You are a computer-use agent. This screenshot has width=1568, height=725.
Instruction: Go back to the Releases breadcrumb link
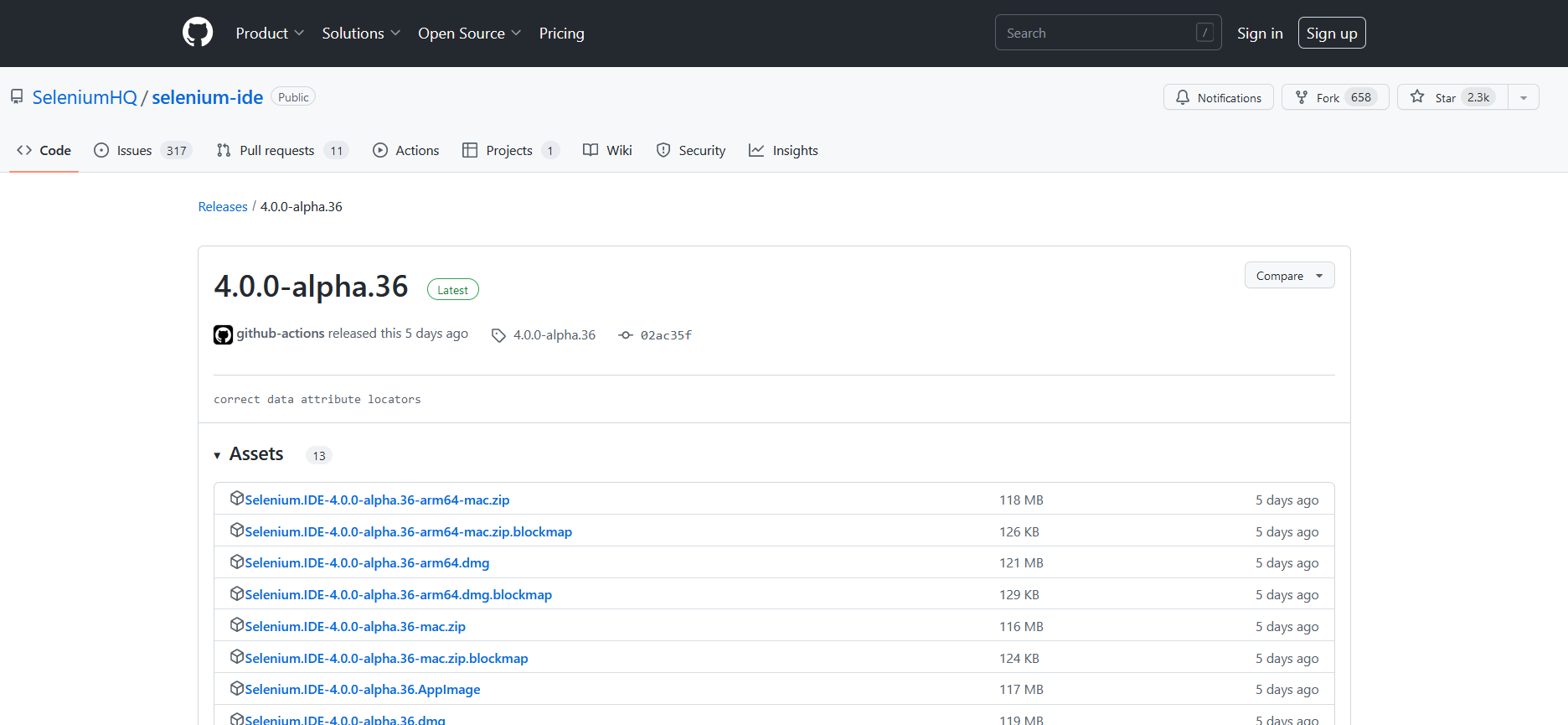point(223,207)
